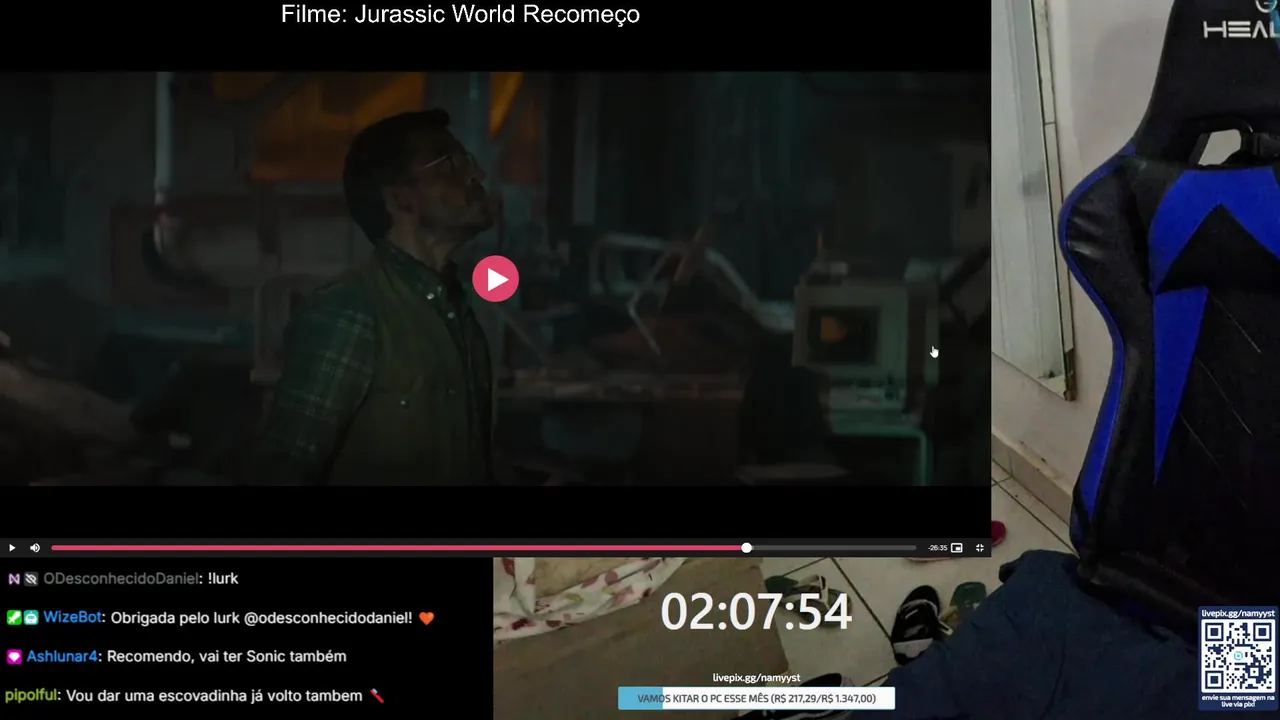Click the LivePix QR code
The height and width of the screenshot is (720, 1280).
[x=1238, y=655]
